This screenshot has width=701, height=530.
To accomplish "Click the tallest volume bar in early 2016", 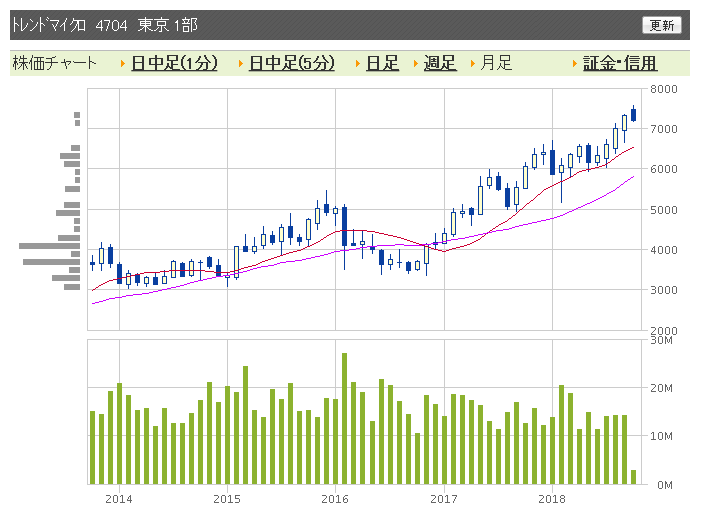I will pyautogui.click(x=344, y=419).
